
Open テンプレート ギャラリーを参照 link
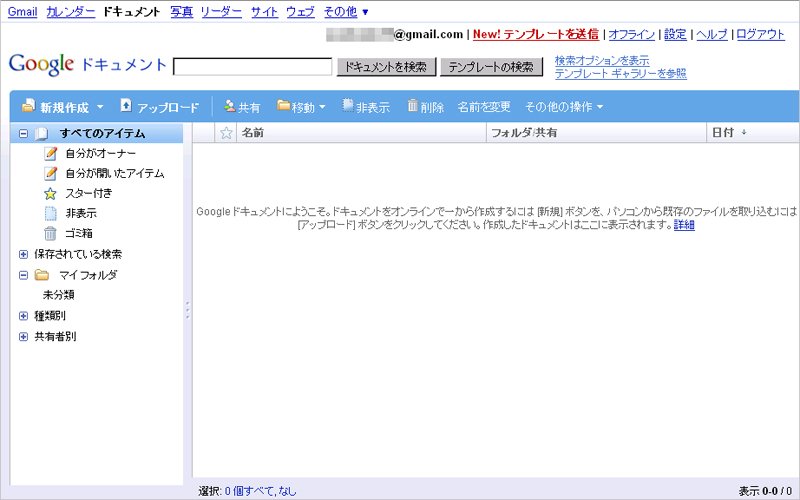click(x=620, y=73)
